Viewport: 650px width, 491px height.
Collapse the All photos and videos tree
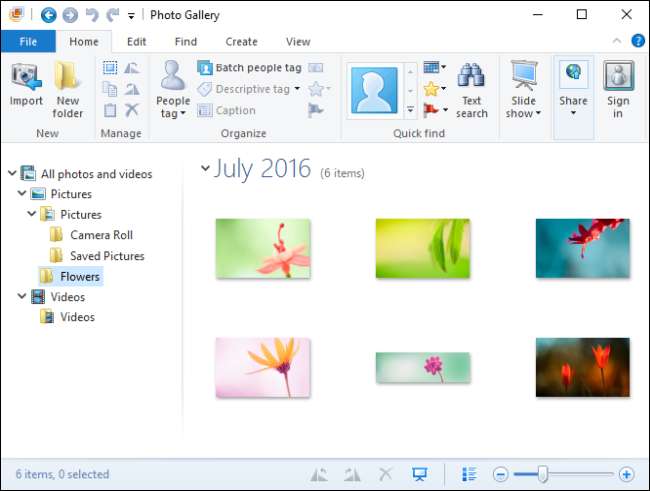coord(10,174)
